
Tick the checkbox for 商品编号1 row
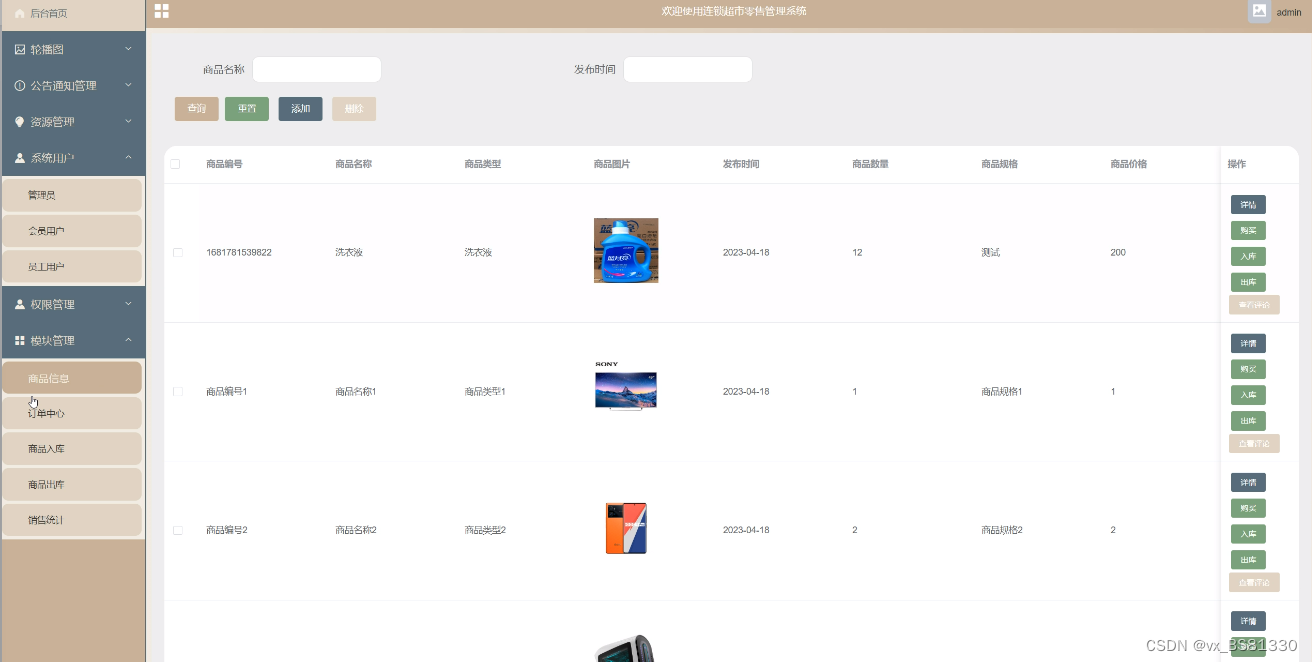point(178,392)
